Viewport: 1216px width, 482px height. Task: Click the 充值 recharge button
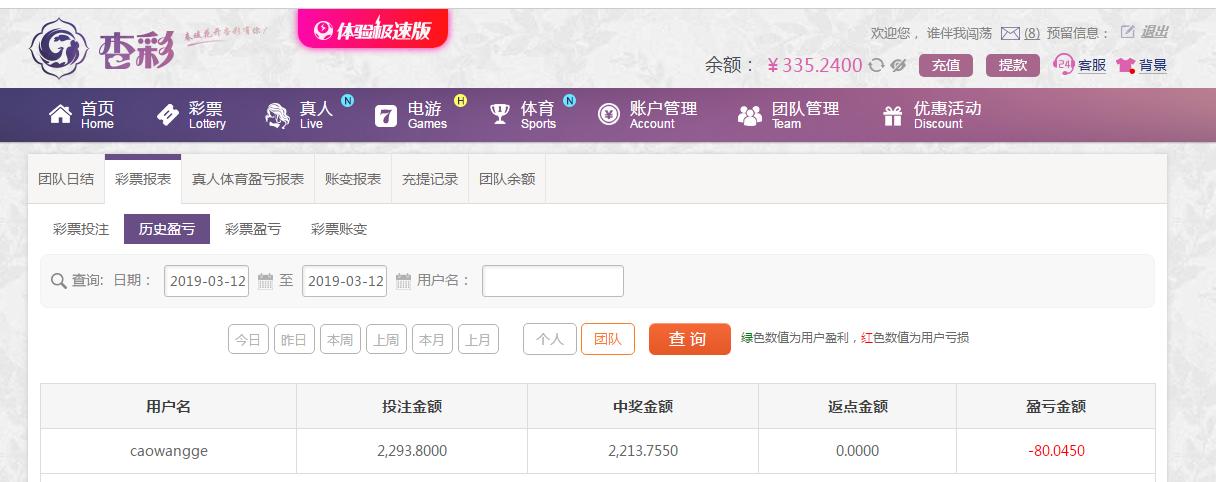[946, 65]
